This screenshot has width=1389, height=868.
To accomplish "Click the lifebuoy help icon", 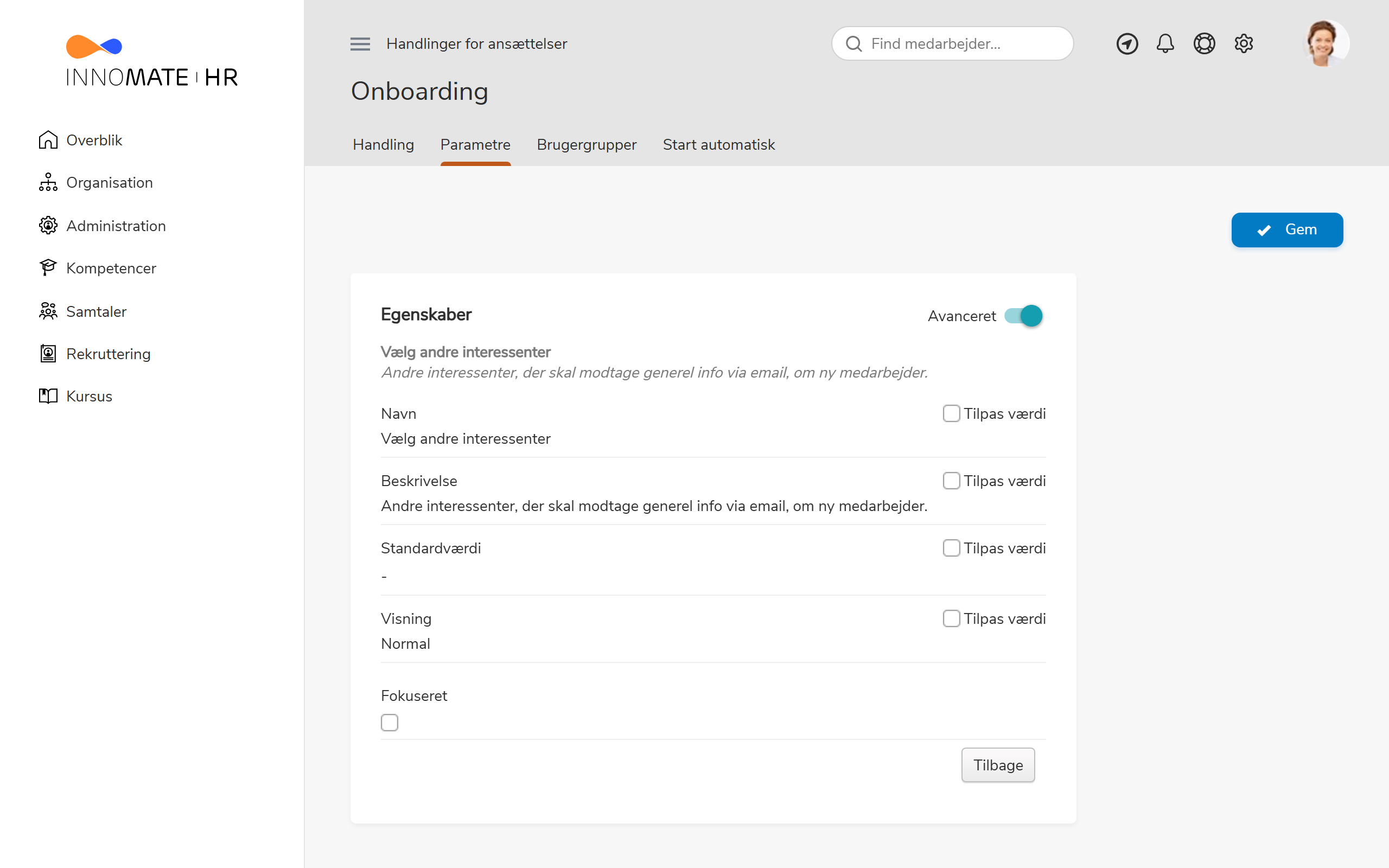I will coord(1204,43).
